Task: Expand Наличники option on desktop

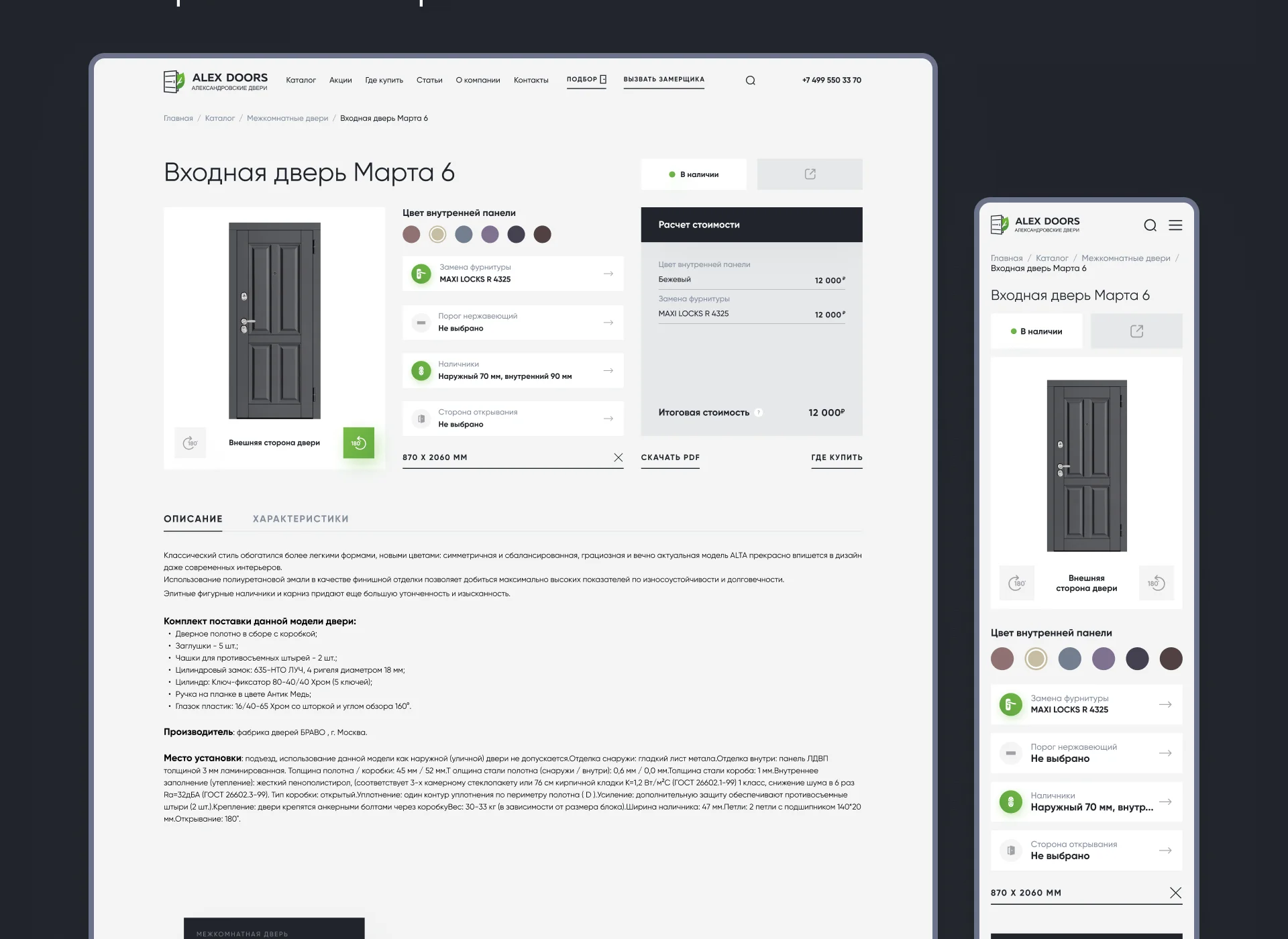Action: (513, 370)
